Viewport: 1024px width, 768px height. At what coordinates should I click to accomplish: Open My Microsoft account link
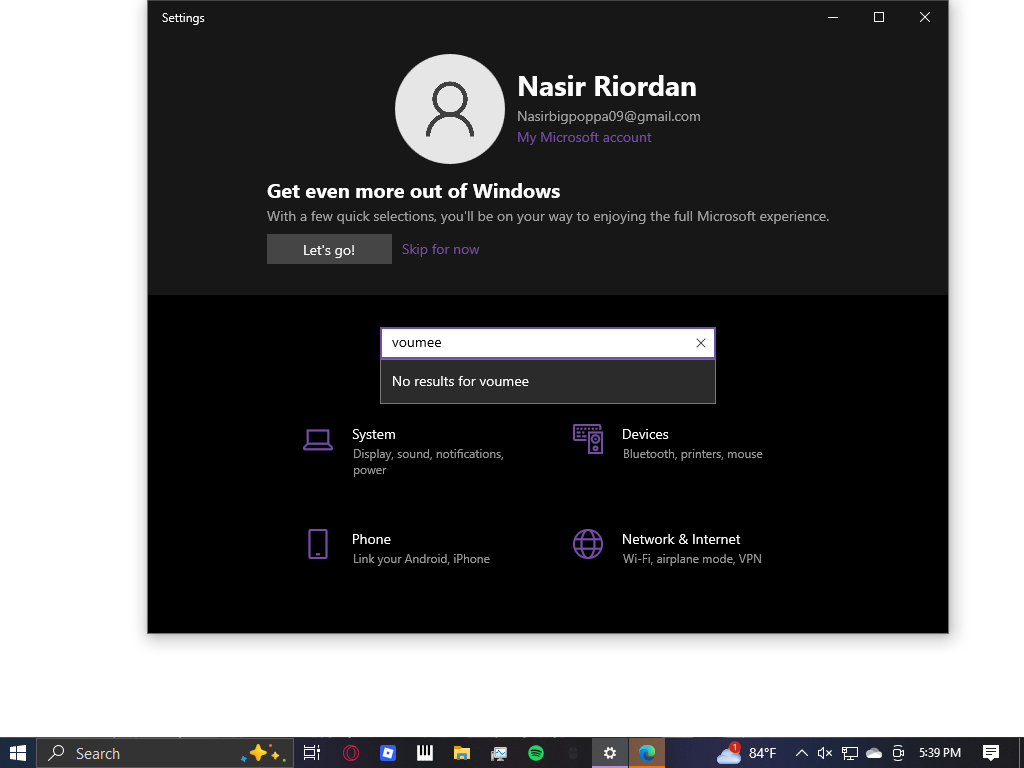(x=584, y=137)
